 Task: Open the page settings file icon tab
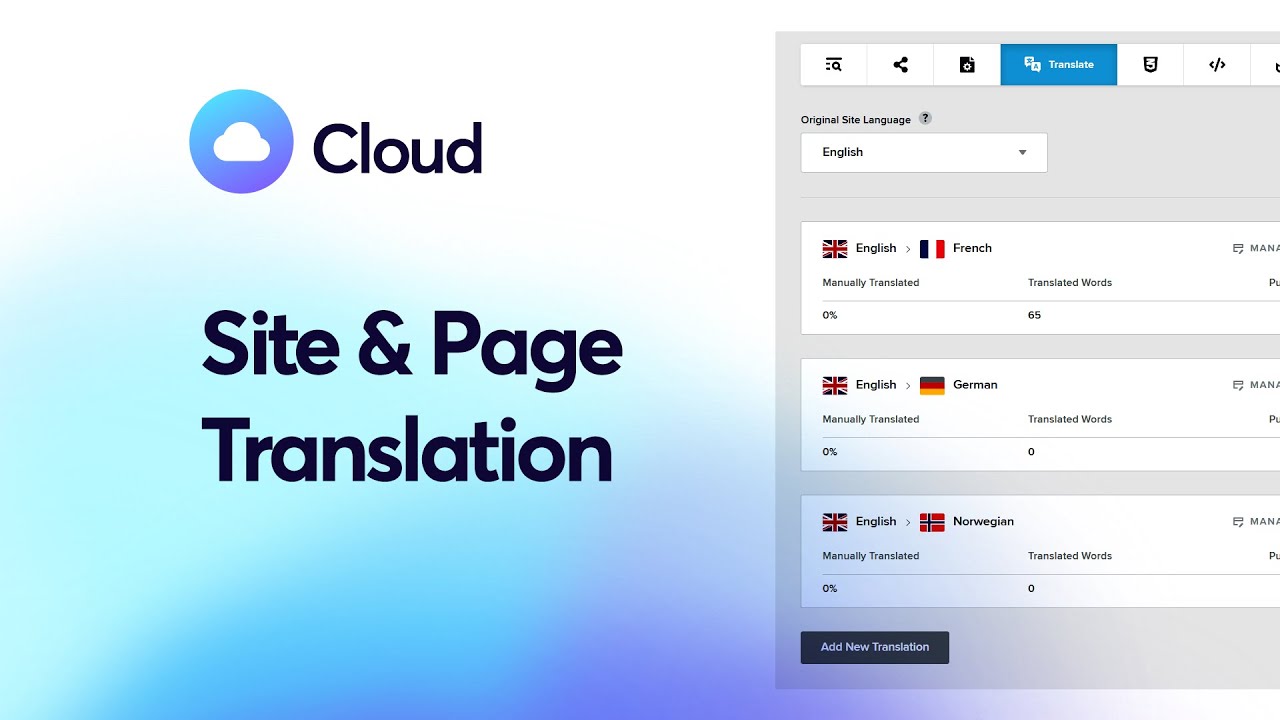tap(967, 65)
